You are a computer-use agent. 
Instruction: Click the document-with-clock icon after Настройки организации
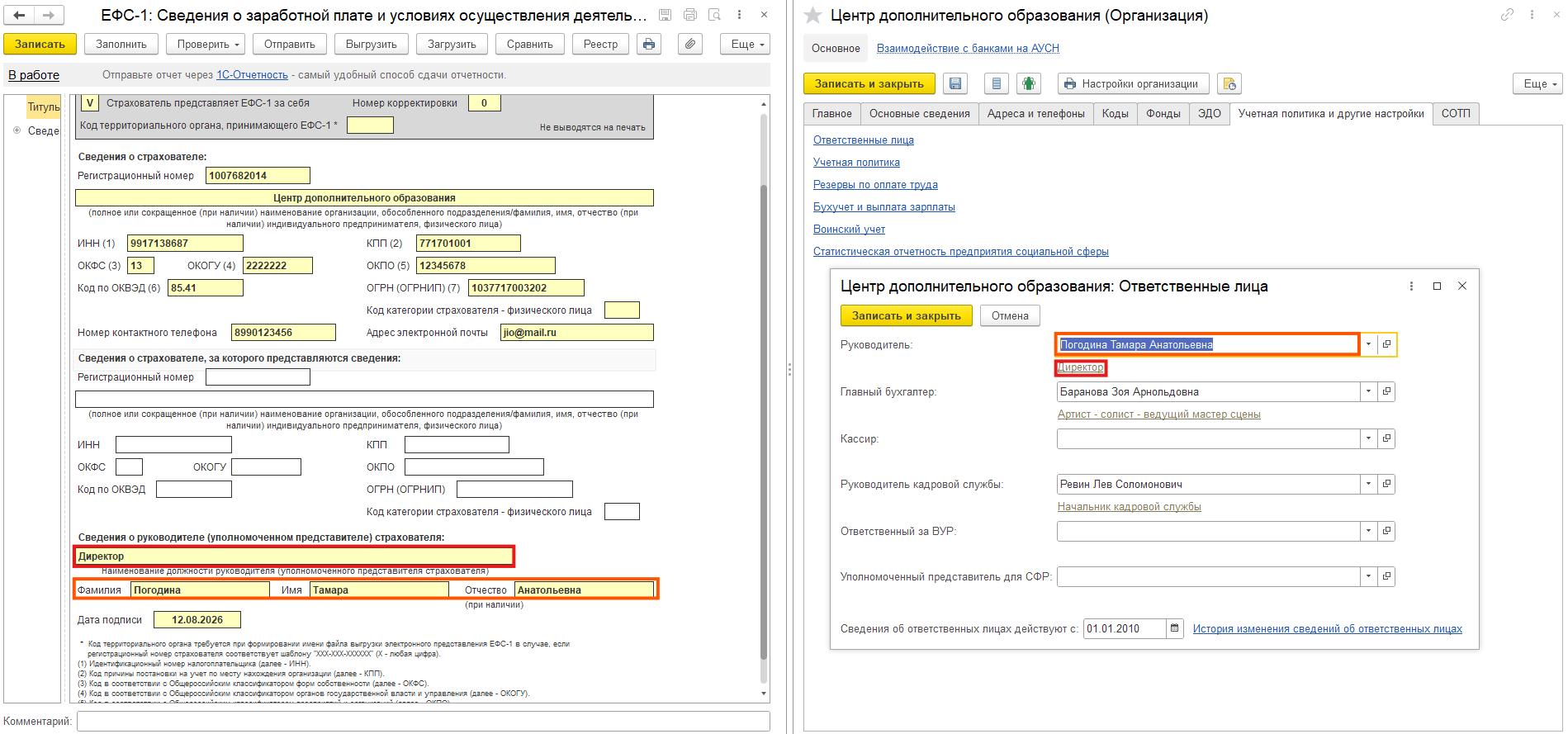tap(1229, 83)
